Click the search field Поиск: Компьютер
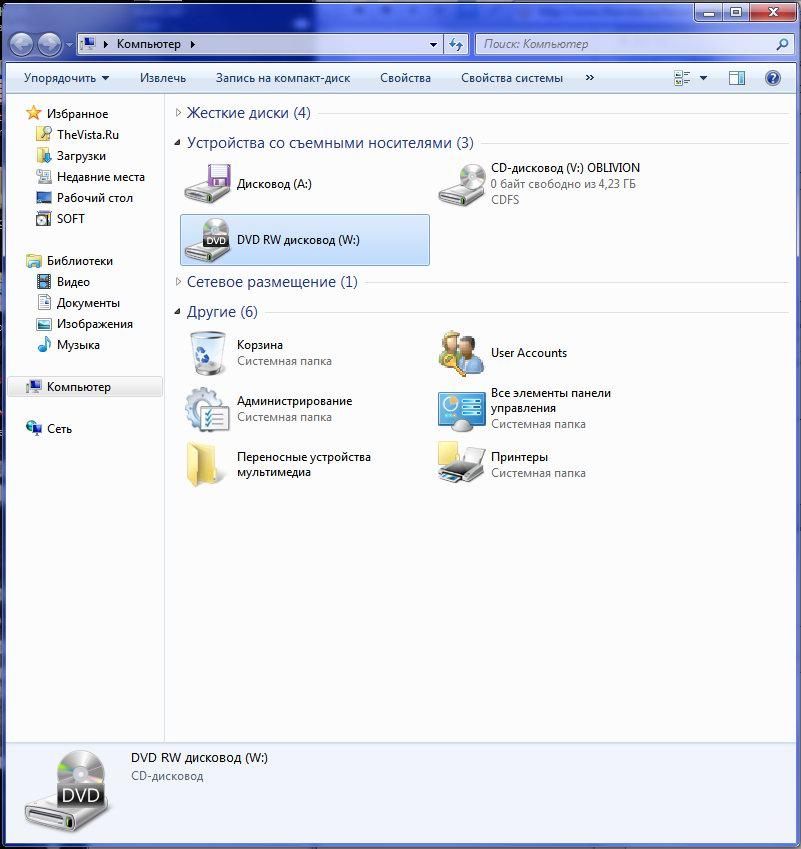Image resolution: width=801 pixels, height=849 pixels. click(x=625, y=44)
